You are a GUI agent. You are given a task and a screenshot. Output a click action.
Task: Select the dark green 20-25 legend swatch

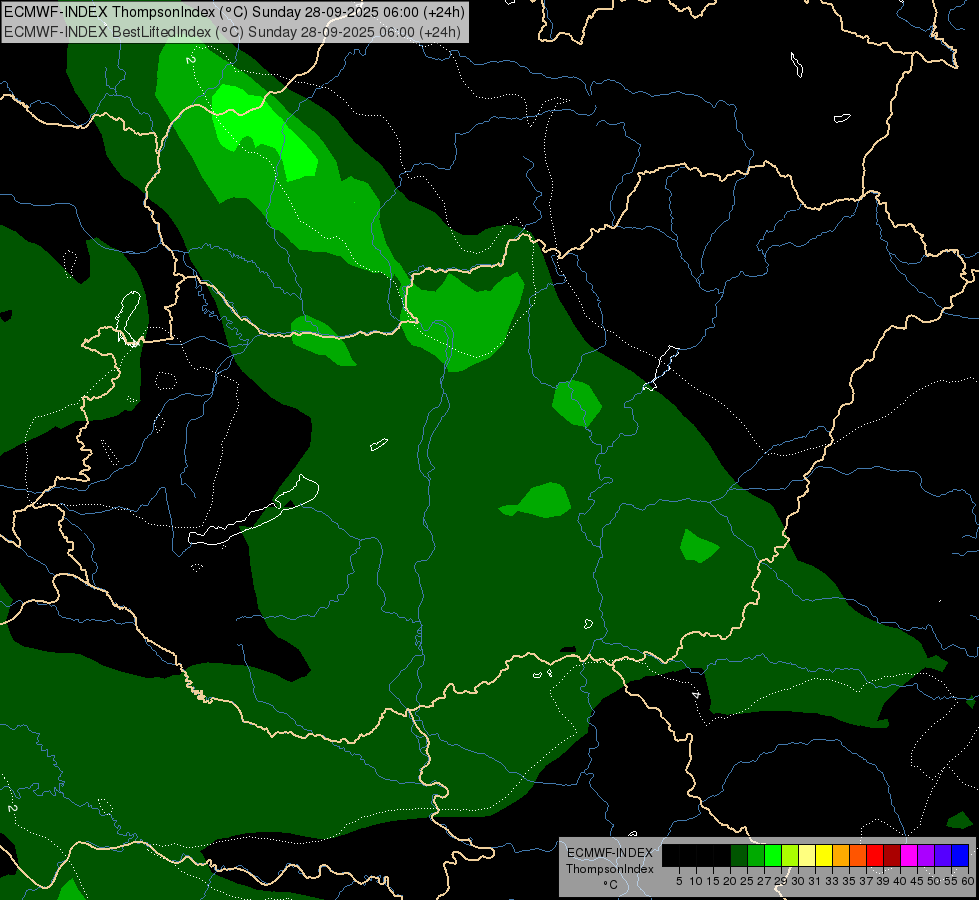tap(739, 855)
